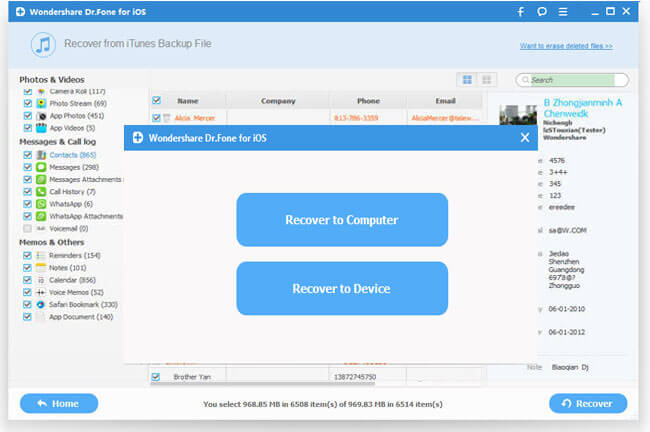The width and height of the screenshot is (650, 432).
Task: Toggle Call History checkbox
Action: [x=28, y=192]
